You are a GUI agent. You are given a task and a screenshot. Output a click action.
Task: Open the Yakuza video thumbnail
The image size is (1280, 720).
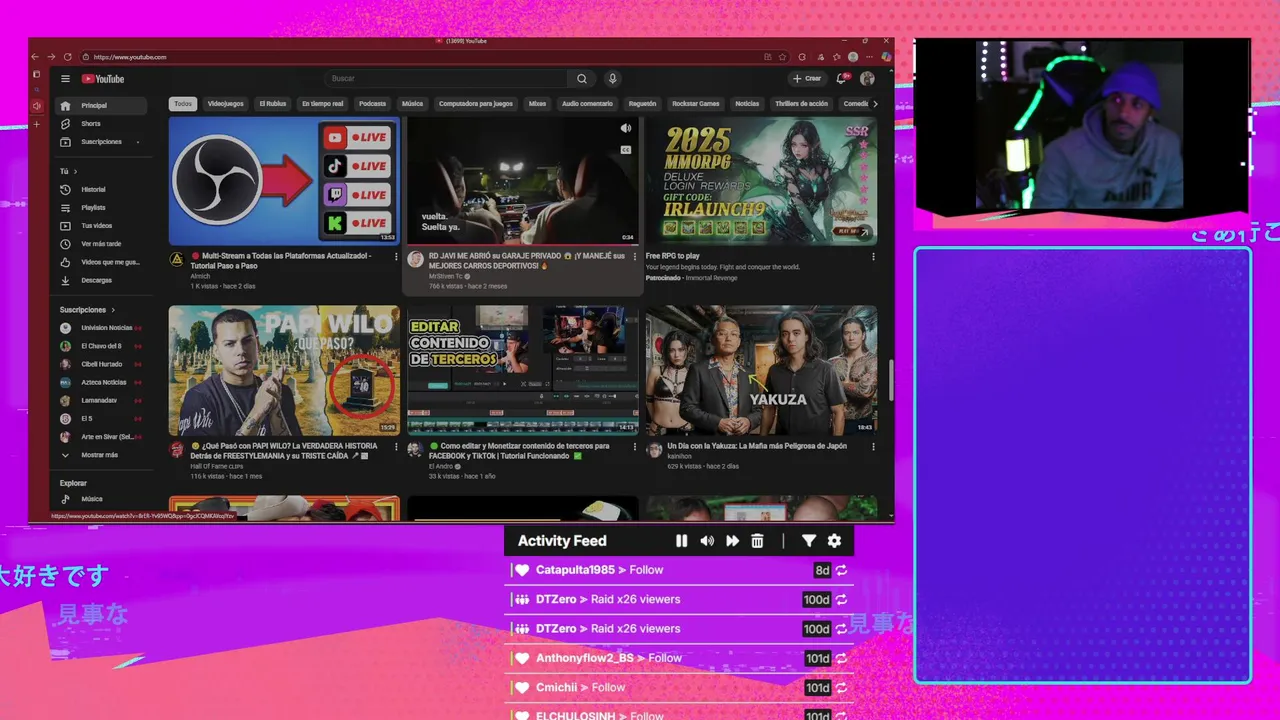coord(761,371)
